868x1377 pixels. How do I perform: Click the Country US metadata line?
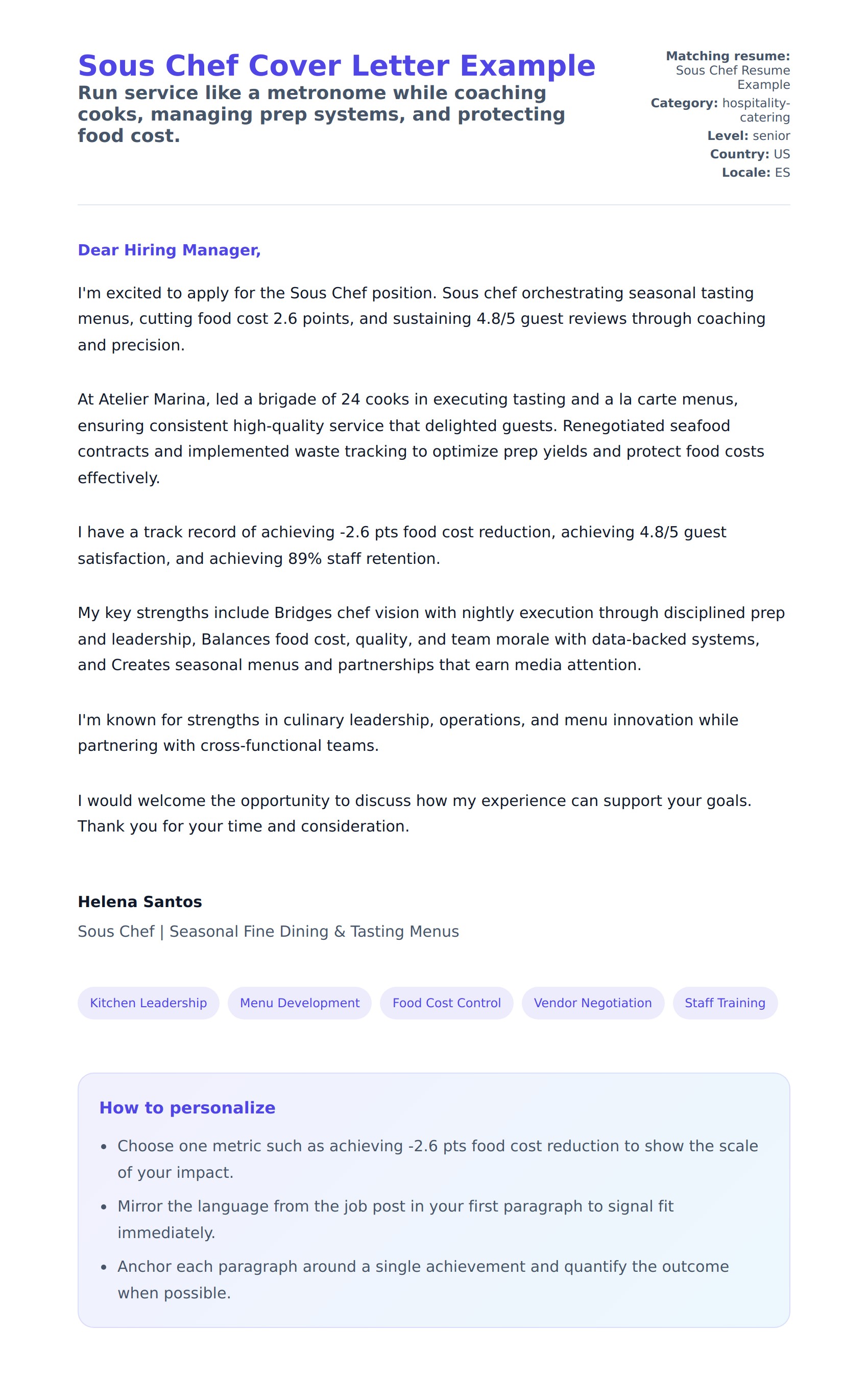pos(749,154)
